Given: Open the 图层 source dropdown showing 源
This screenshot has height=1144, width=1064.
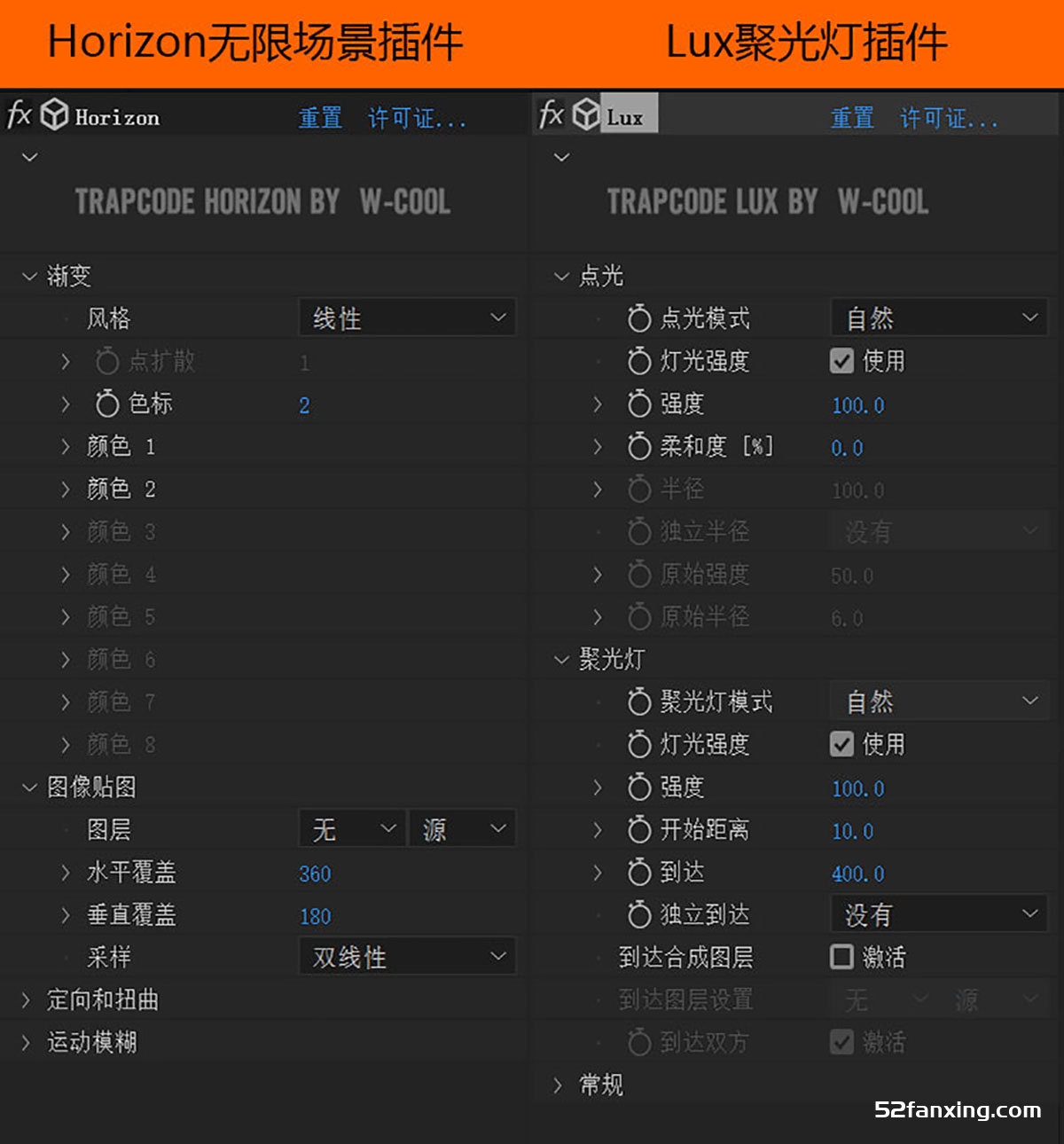Looking at the screenshot, I should (462, 829).
